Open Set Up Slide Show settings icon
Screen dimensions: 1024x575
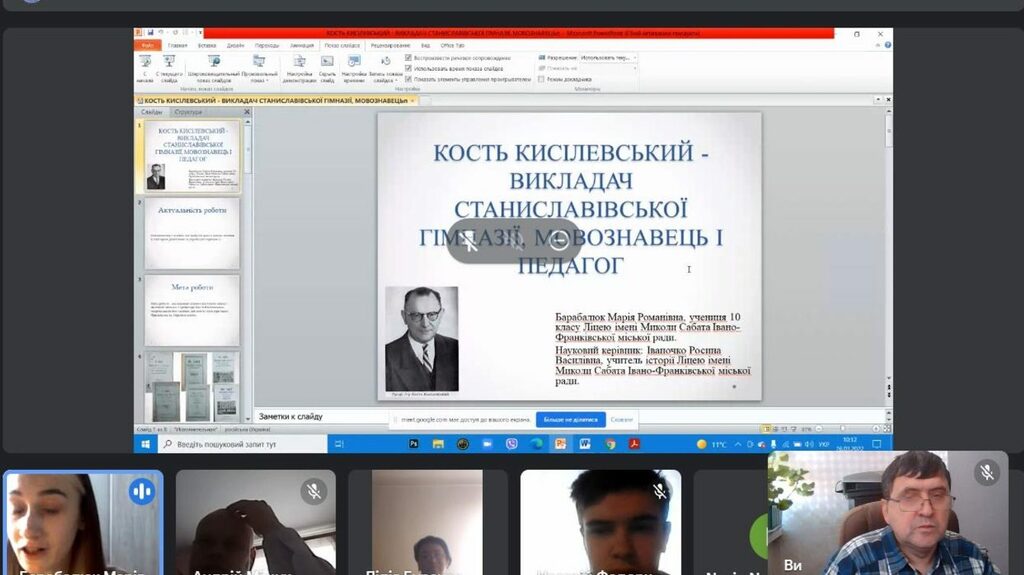[299, 63]
